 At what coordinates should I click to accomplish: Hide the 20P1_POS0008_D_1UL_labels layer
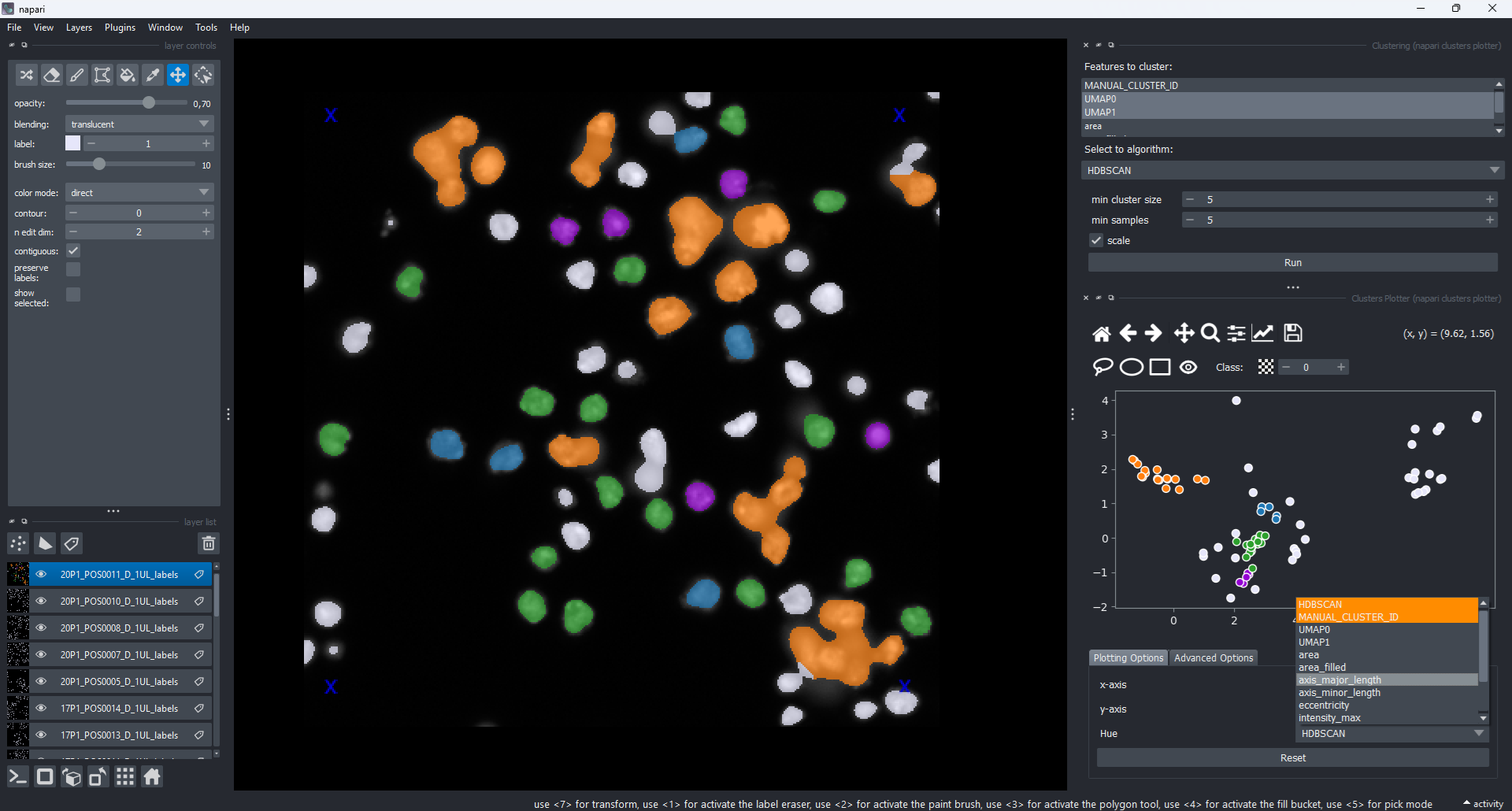tap(41, 628)
